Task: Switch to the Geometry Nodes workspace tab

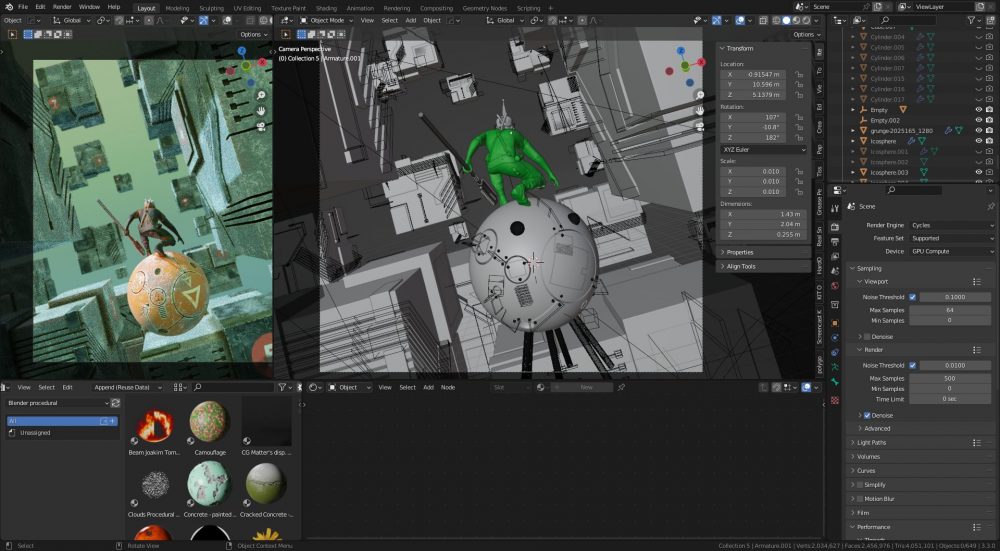Action: (485, 8)
